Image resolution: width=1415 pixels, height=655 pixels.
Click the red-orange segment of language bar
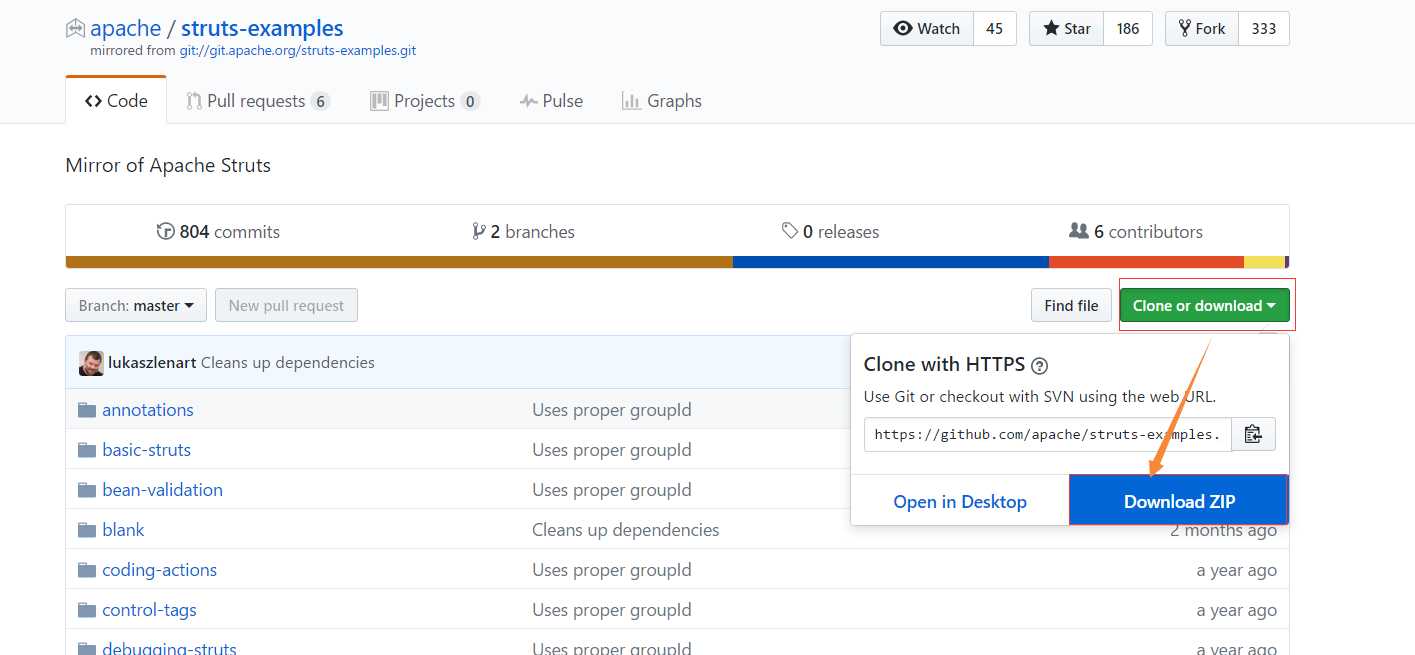(1146, 262)
